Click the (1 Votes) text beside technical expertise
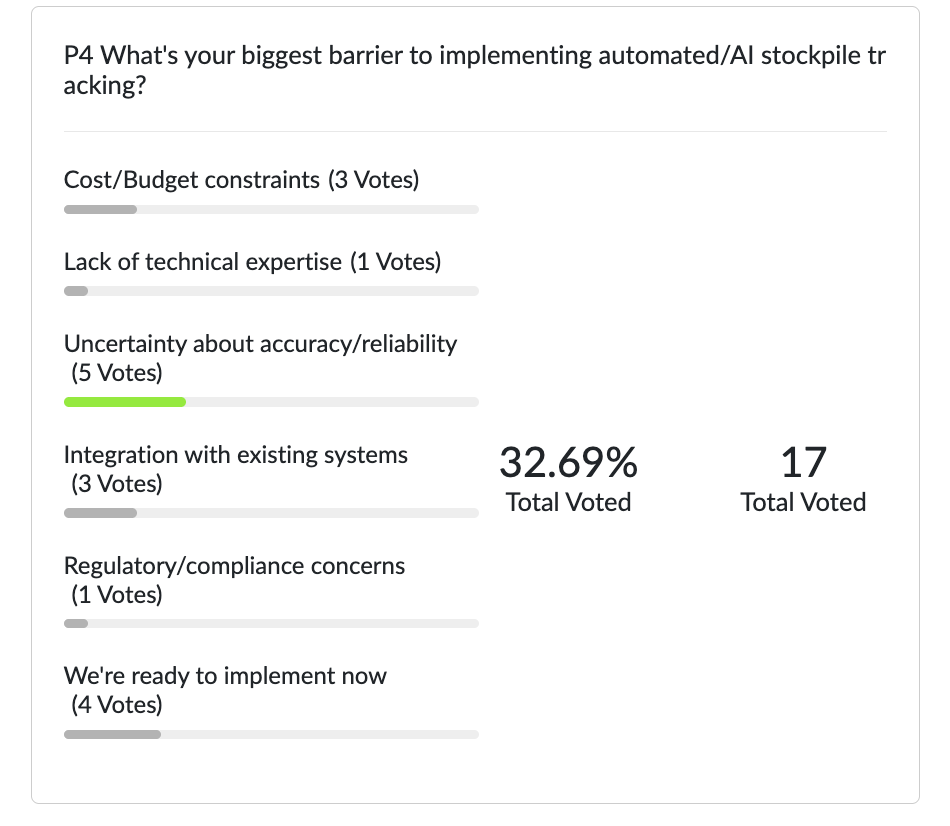Screen dimensions: 950x826 click(x=395, y=262)
